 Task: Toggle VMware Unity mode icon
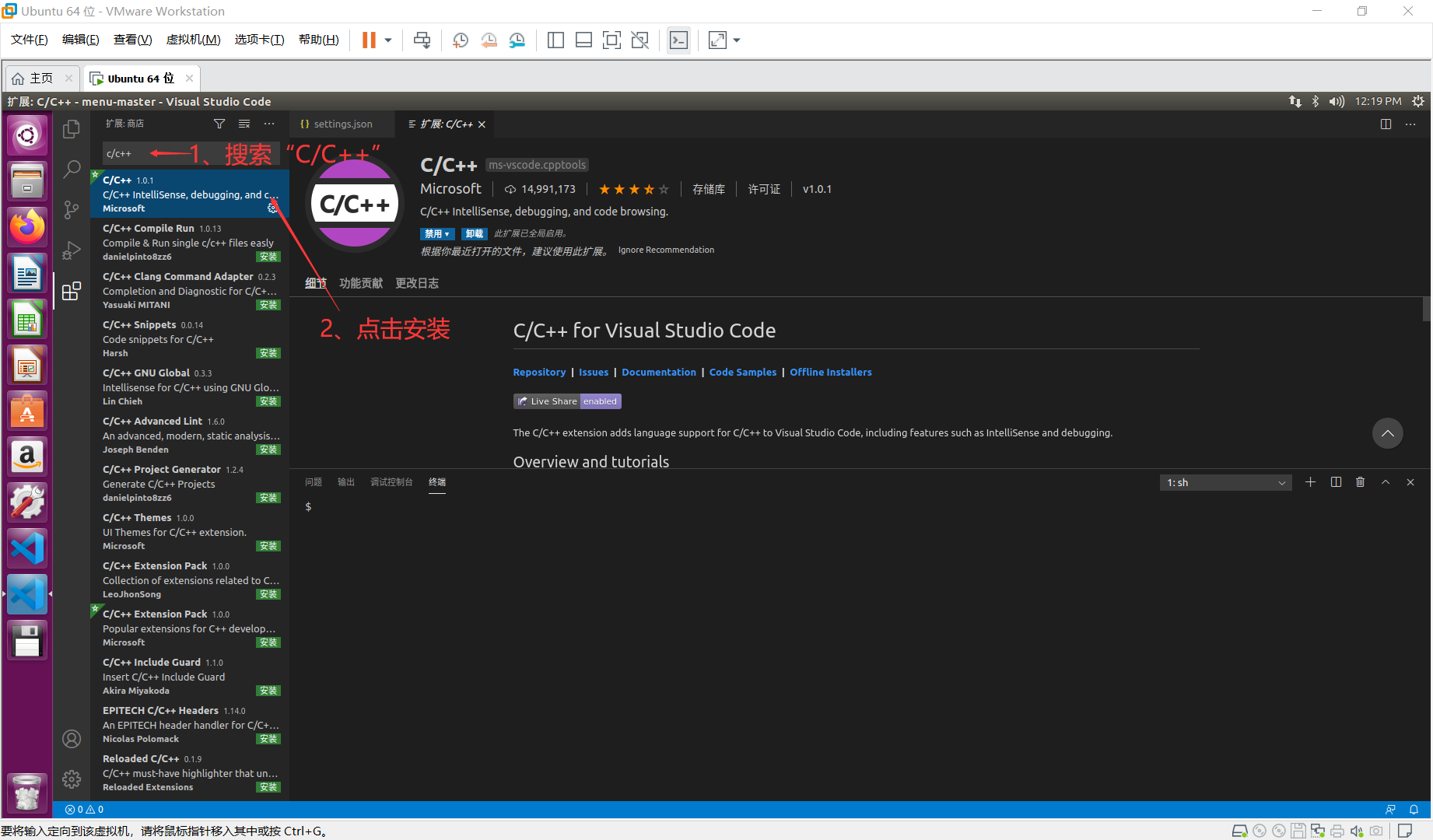(640, 40)
